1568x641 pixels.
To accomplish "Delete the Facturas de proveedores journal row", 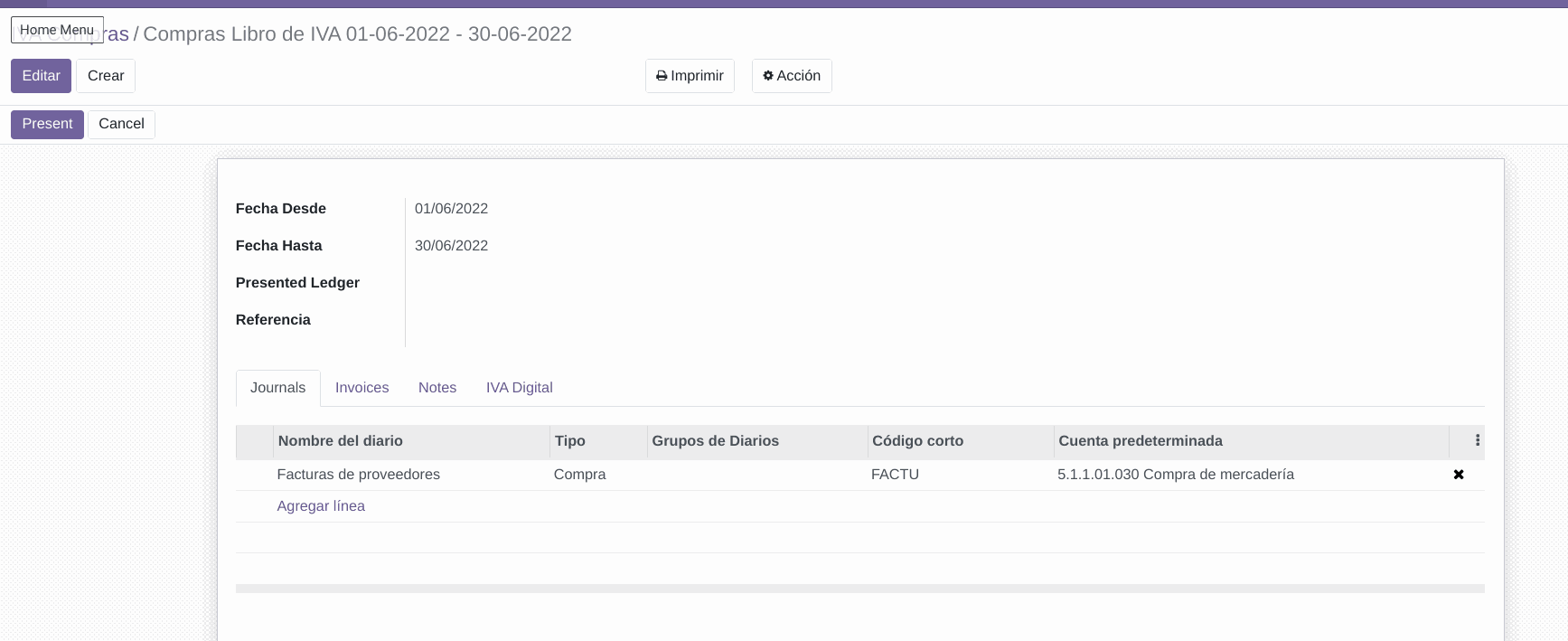I will [x=1458, y=475].
